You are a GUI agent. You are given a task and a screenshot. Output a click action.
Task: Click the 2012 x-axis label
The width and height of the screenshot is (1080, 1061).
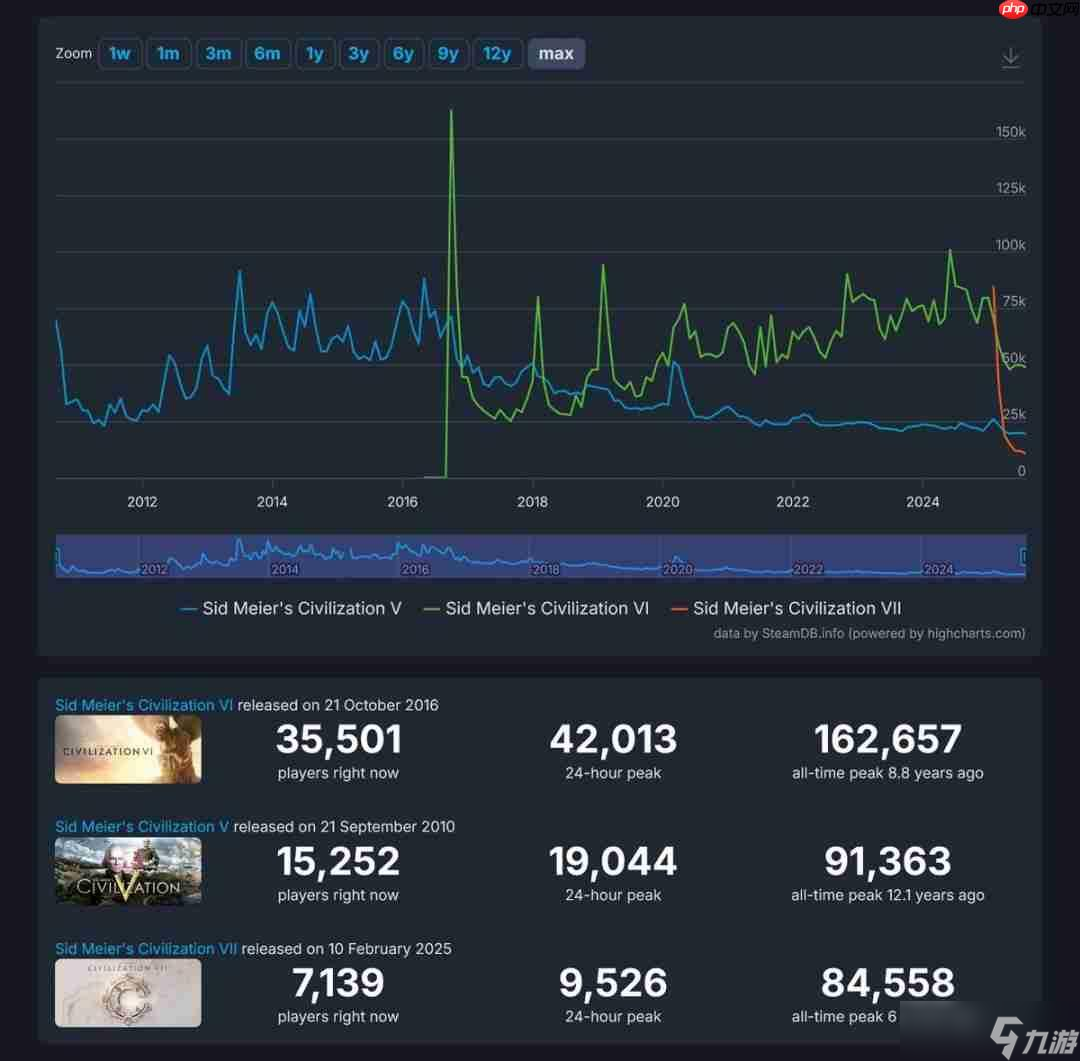tap(142, 502)
